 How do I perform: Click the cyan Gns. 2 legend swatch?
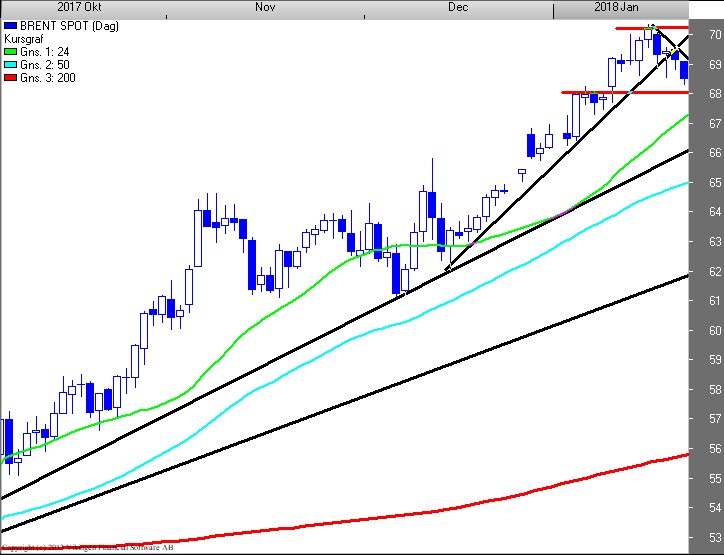pyautogui.click(x=11, y=65)
